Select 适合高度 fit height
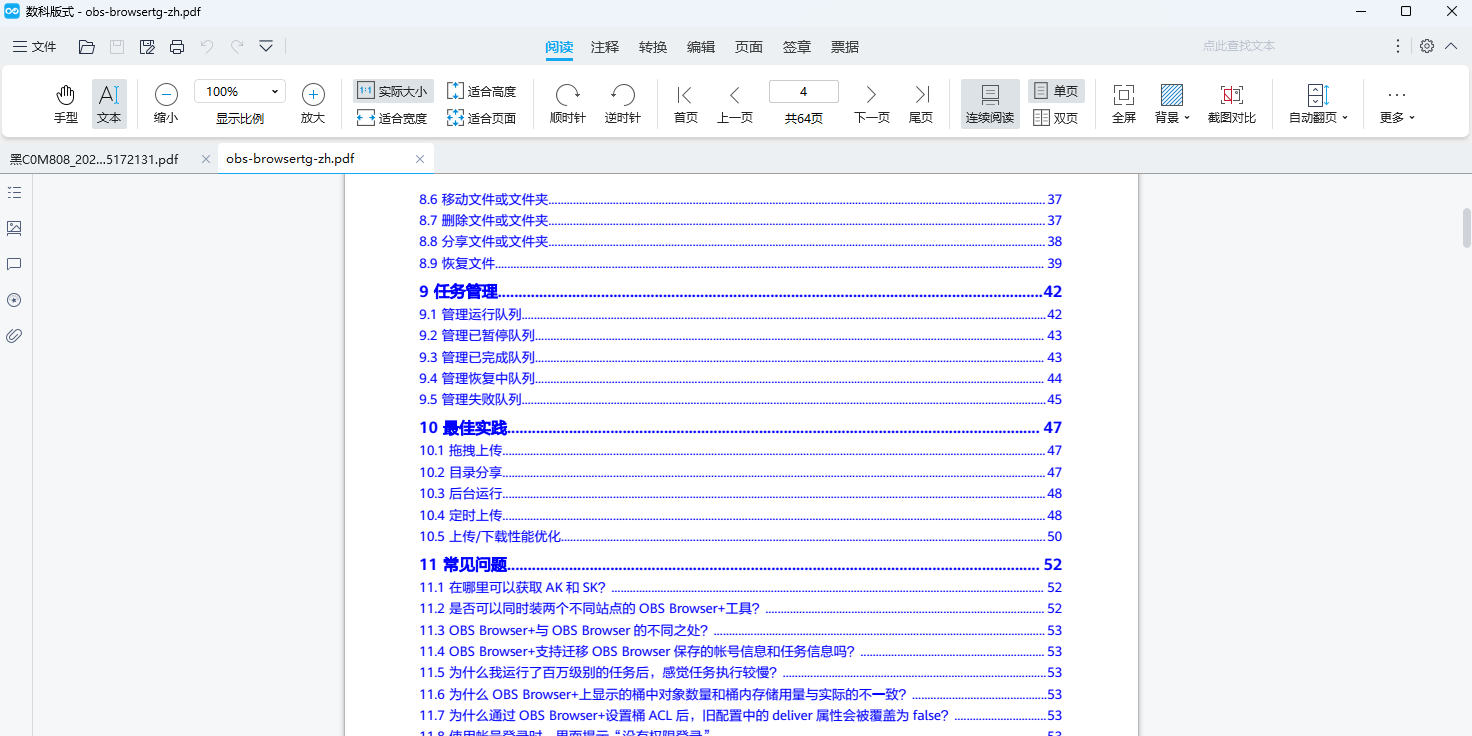The width and height of the screenshot is (1472, 736). click(x=481, y=91)
